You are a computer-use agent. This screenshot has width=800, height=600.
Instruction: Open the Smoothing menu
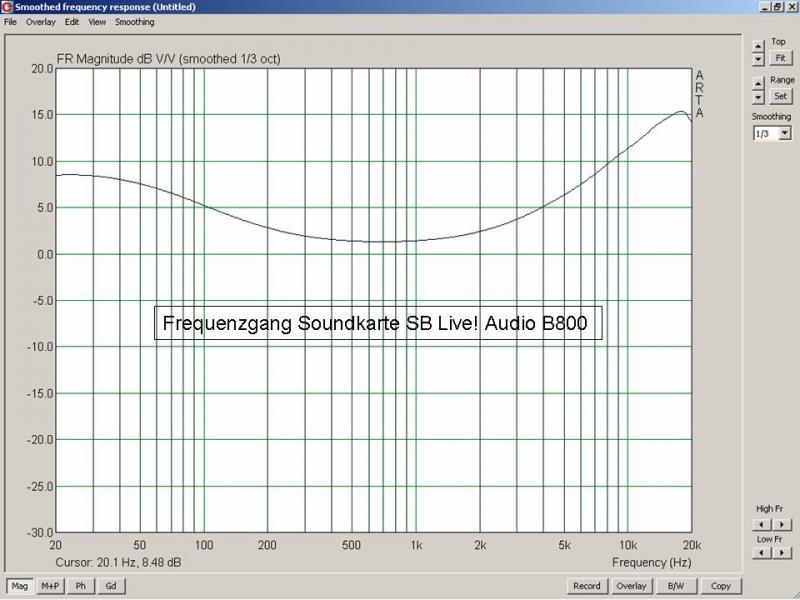pyautogui.click(x=135, y=22)
